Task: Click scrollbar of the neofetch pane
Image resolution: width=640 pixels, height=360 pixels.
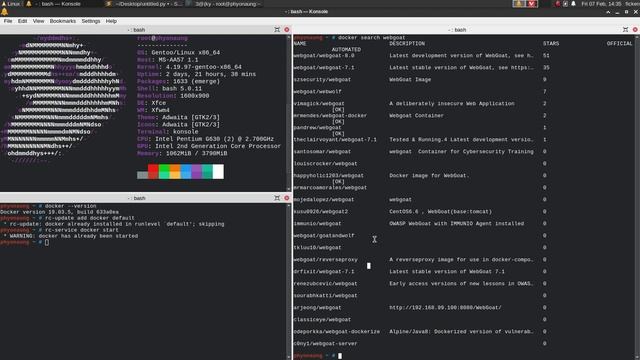Action: [x=289, y=112]
